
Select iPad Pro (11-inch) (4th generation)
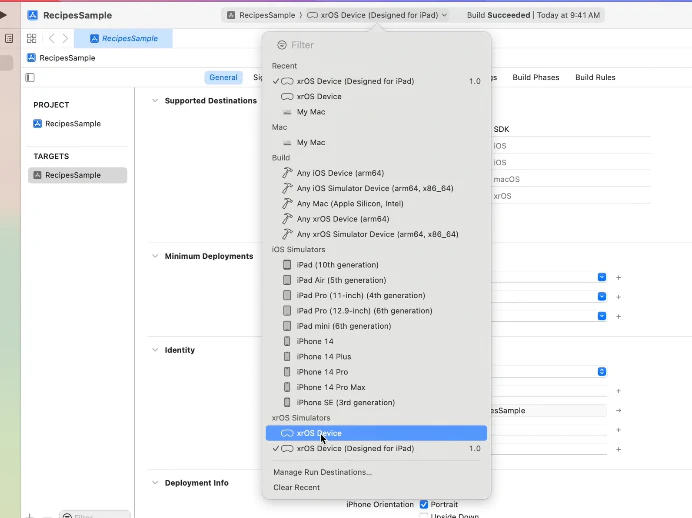coord(376,296)
